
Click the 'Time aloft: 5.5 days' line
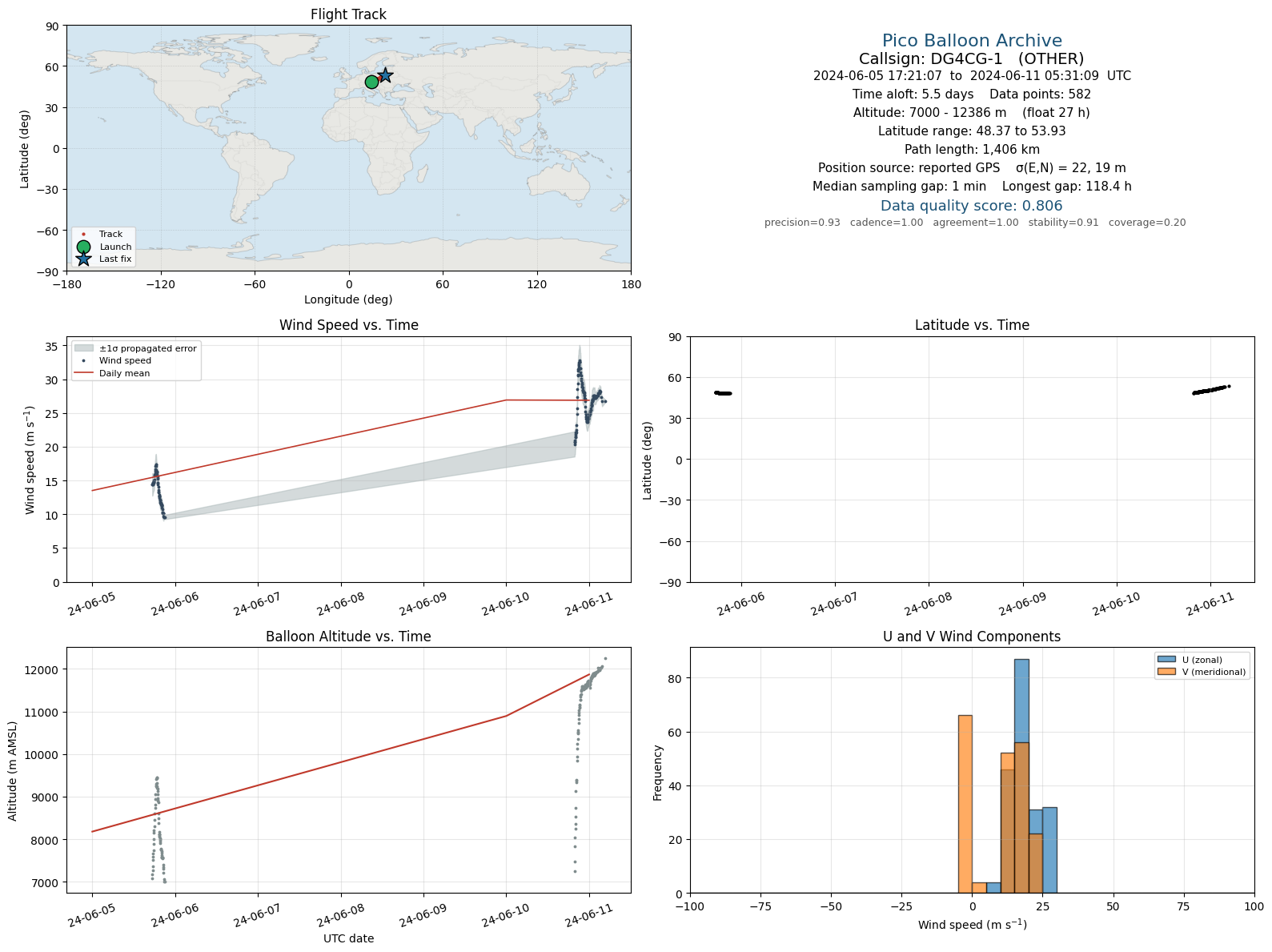(972, 94)
